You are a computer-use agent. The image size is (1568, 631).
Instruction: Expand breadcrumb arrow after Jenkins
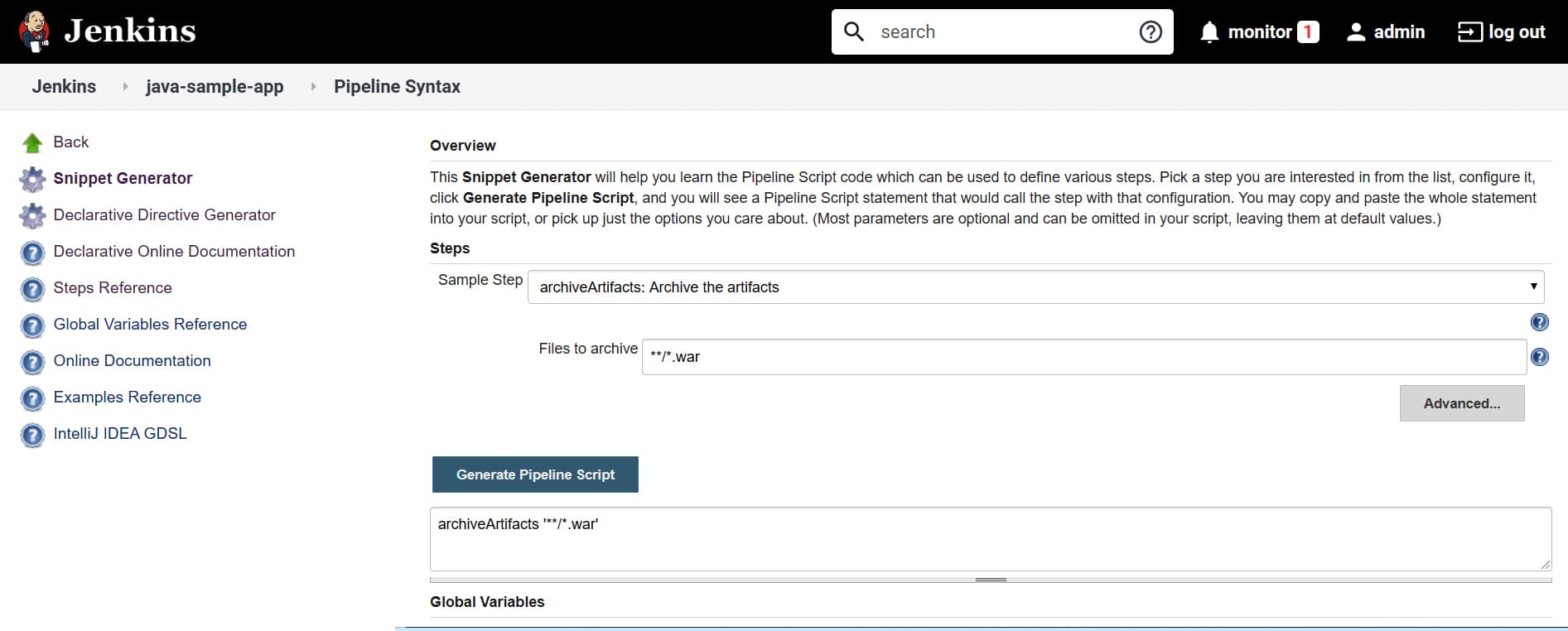125,87
